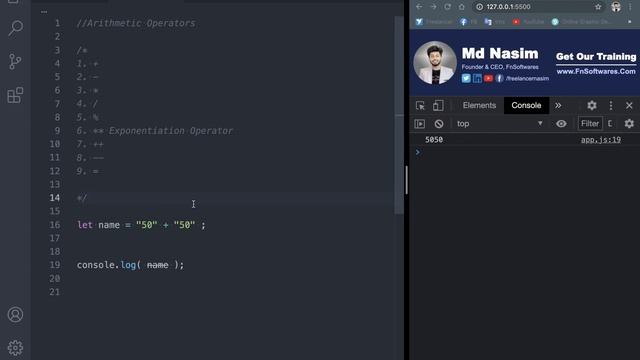Screen dimensions: 640x360
Task: Click the console input prompt chevron
Action: 417,152
